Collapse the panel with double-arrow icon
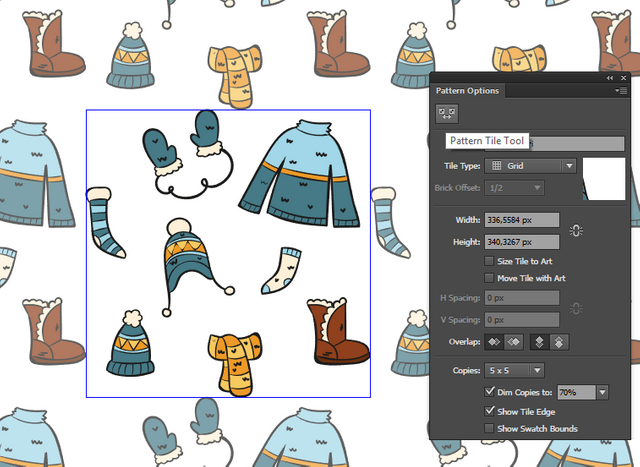Screen dimensions: 640x467 pyautogui.click(x=609, y=78)
